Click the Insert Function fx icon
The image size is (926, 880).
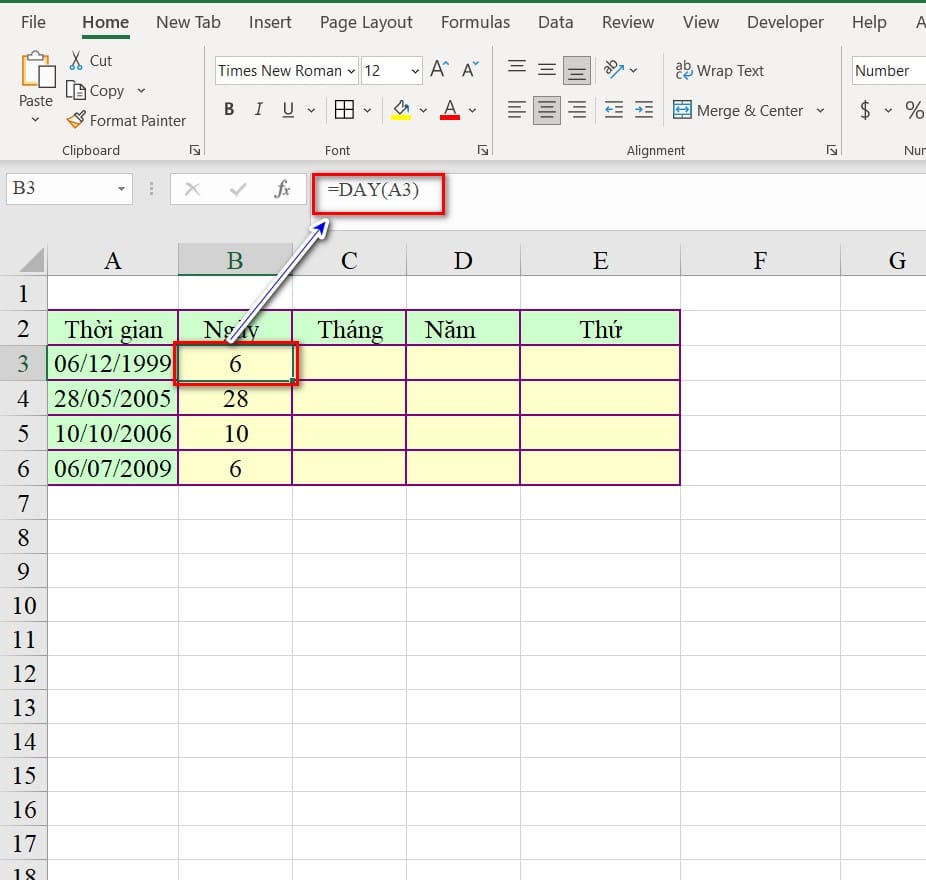(282, 189)
